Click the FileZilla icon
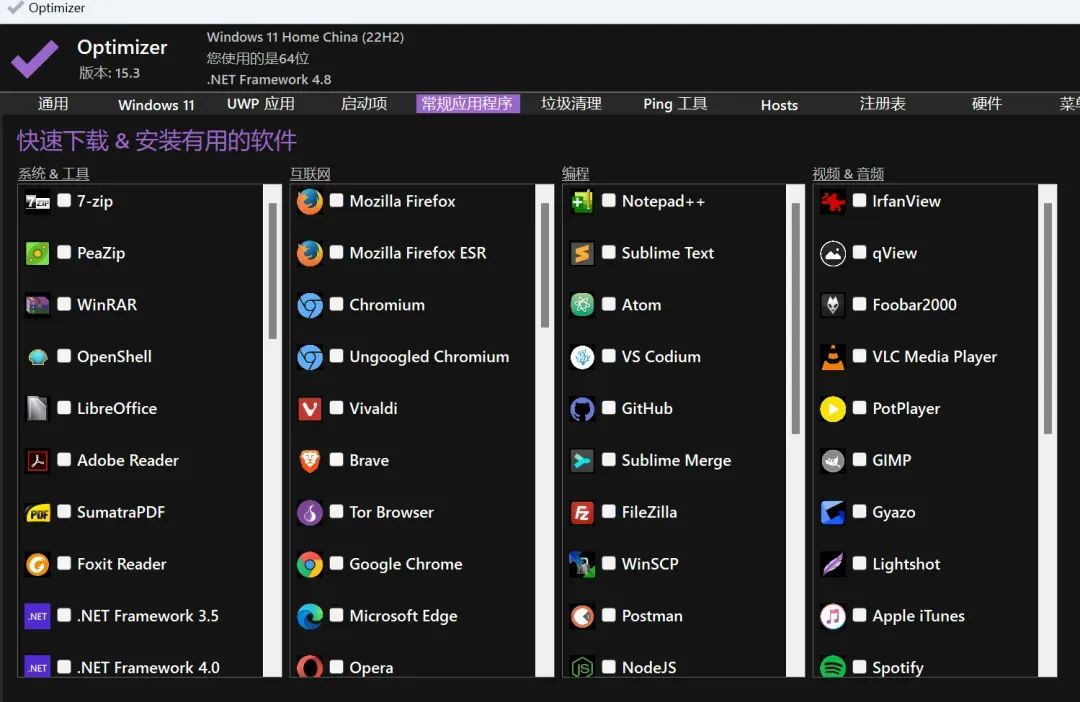Image resolution: width=1080 pixels, height=702 pixels. click(582, 513)
